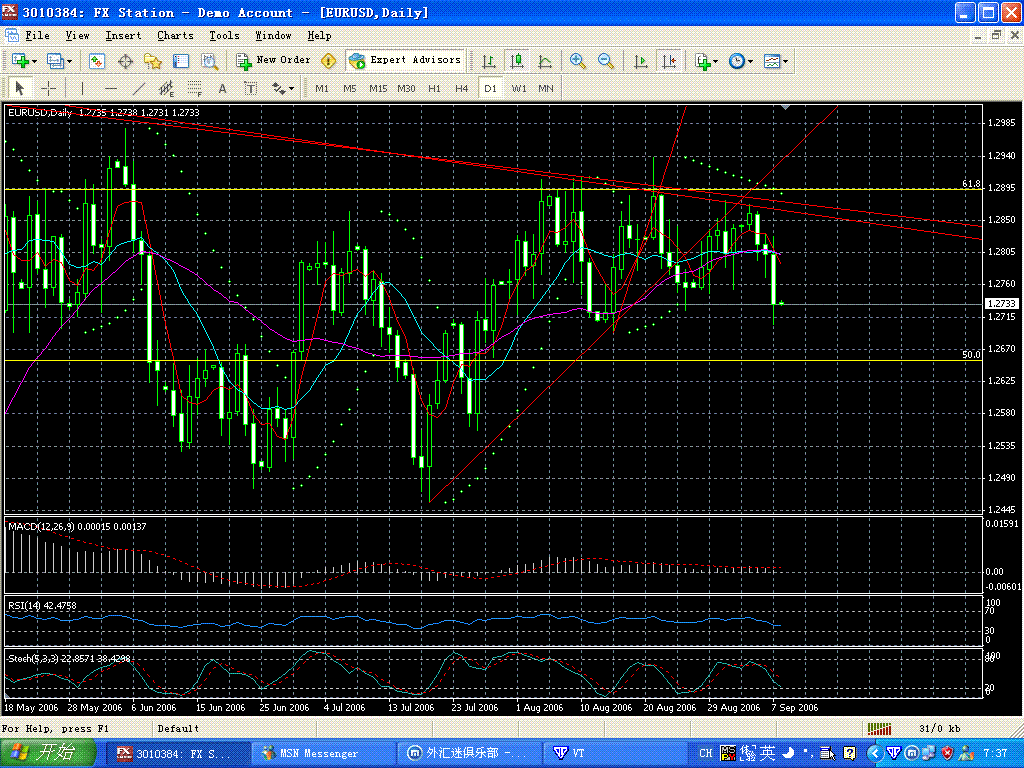Select the Fibonacci retracement tool
Viewport: 1024px width, 768px height.
pos(195,88)
